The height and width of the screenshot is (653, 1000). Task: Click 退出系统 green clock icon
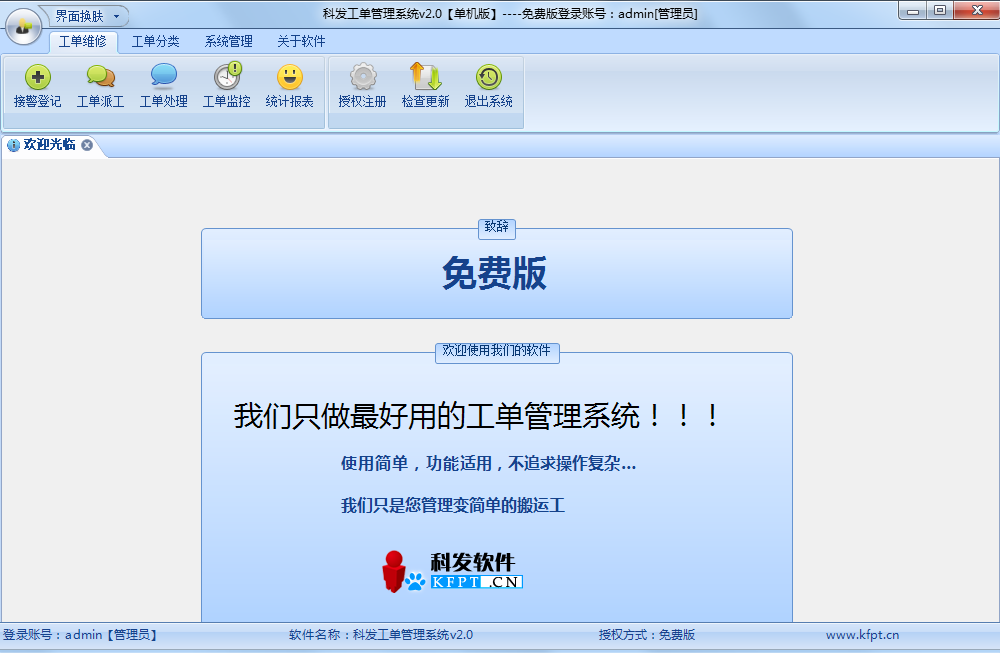(489, 77)
